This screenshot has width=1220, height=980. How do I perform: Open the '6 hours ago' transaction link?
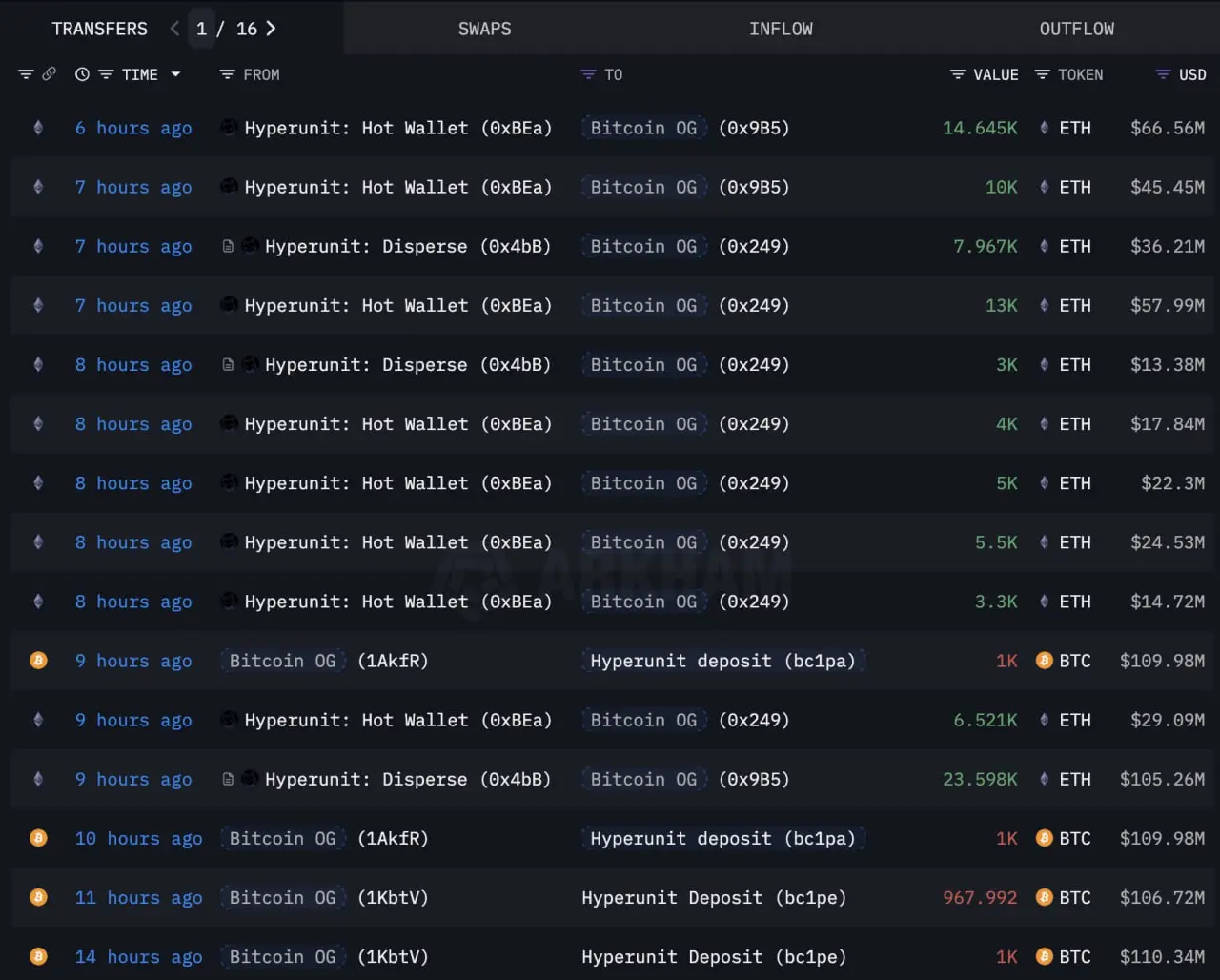[x=133, y=128]
